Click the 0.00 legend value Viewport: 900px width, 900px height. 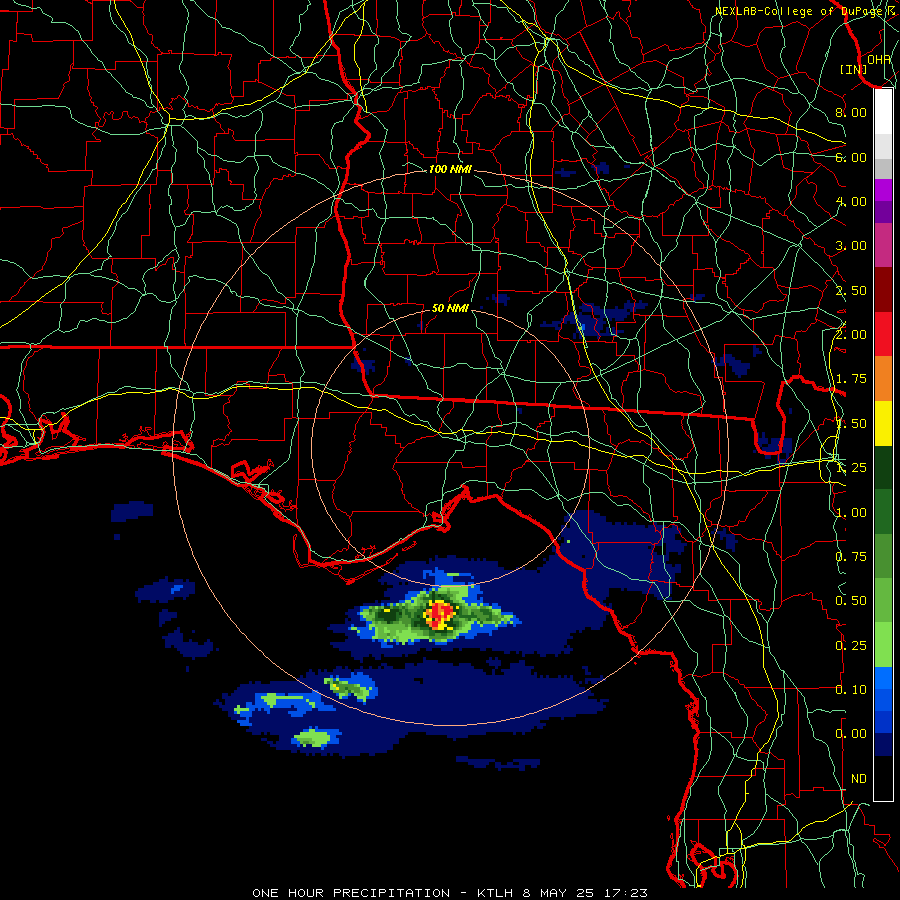click(851, 734)
